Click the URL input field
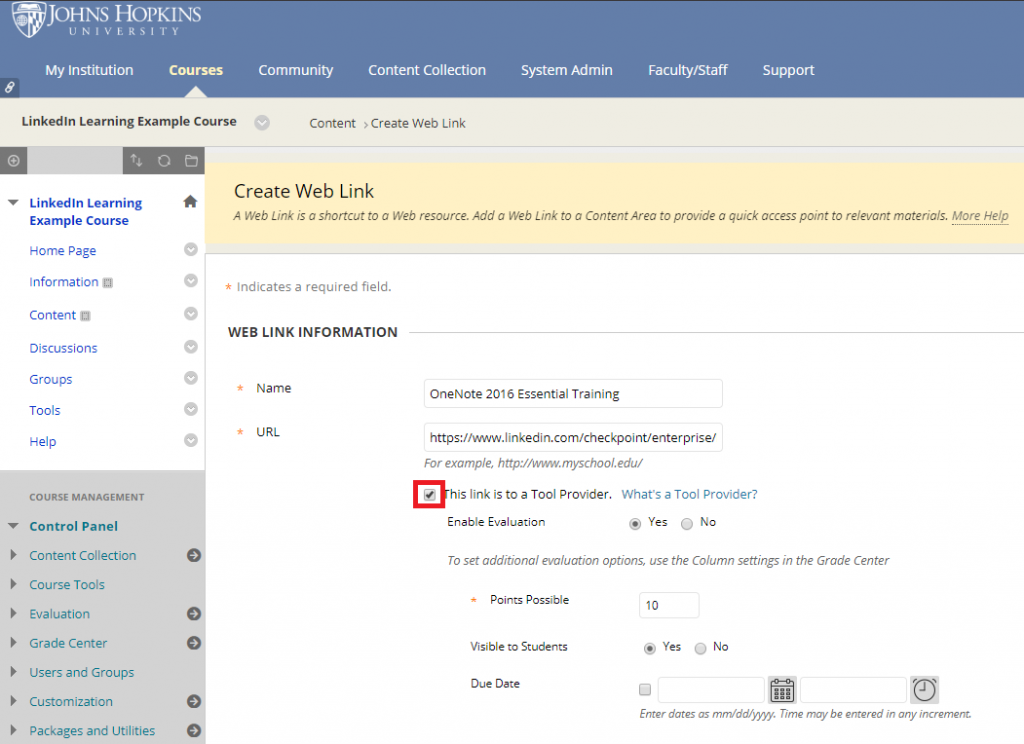 pyautogui.click(x=573, y=438)
